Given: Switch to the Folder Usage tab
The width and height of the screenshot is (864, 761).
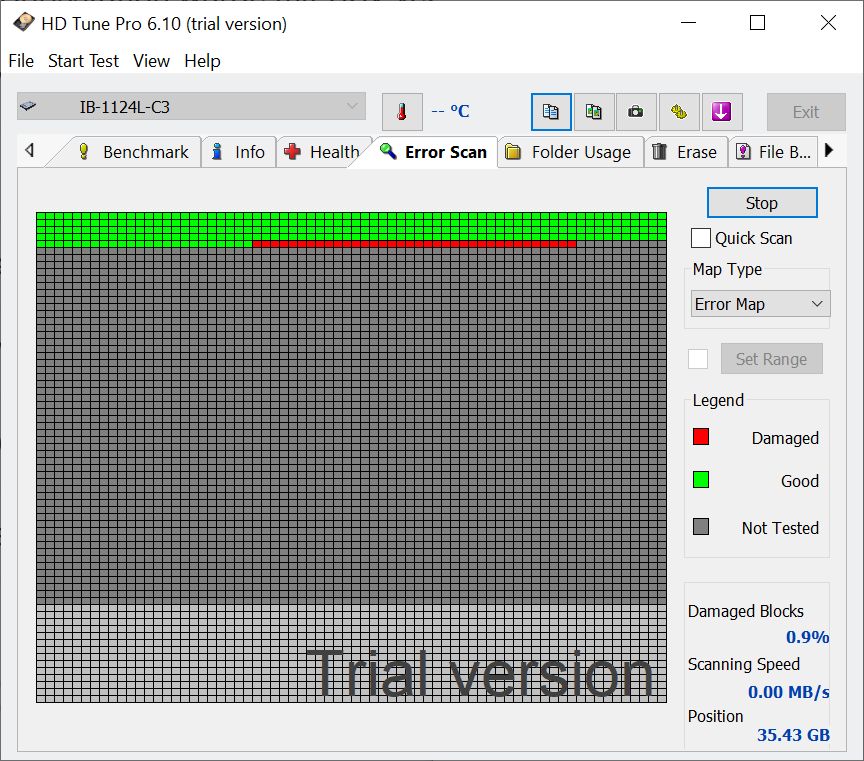Looking at the screenshot, I should tap(570, 152).
